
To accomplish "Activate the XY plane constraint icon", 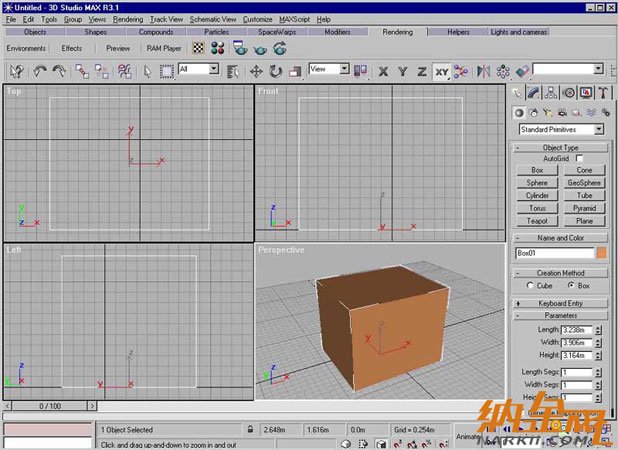I will pyautogui.click(x=441, y=71).
